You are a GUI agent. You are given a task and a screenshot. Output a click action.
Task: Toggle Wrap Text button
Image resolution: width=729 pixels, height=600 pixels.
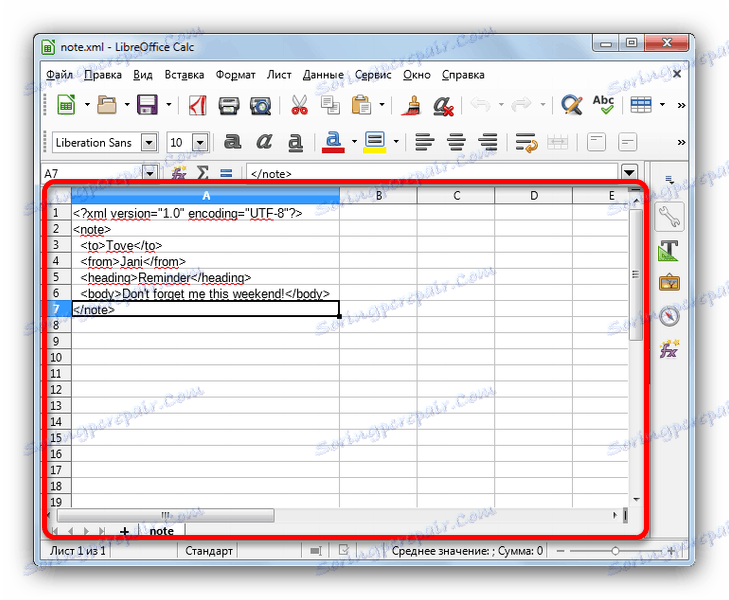(x=526, y=142)
